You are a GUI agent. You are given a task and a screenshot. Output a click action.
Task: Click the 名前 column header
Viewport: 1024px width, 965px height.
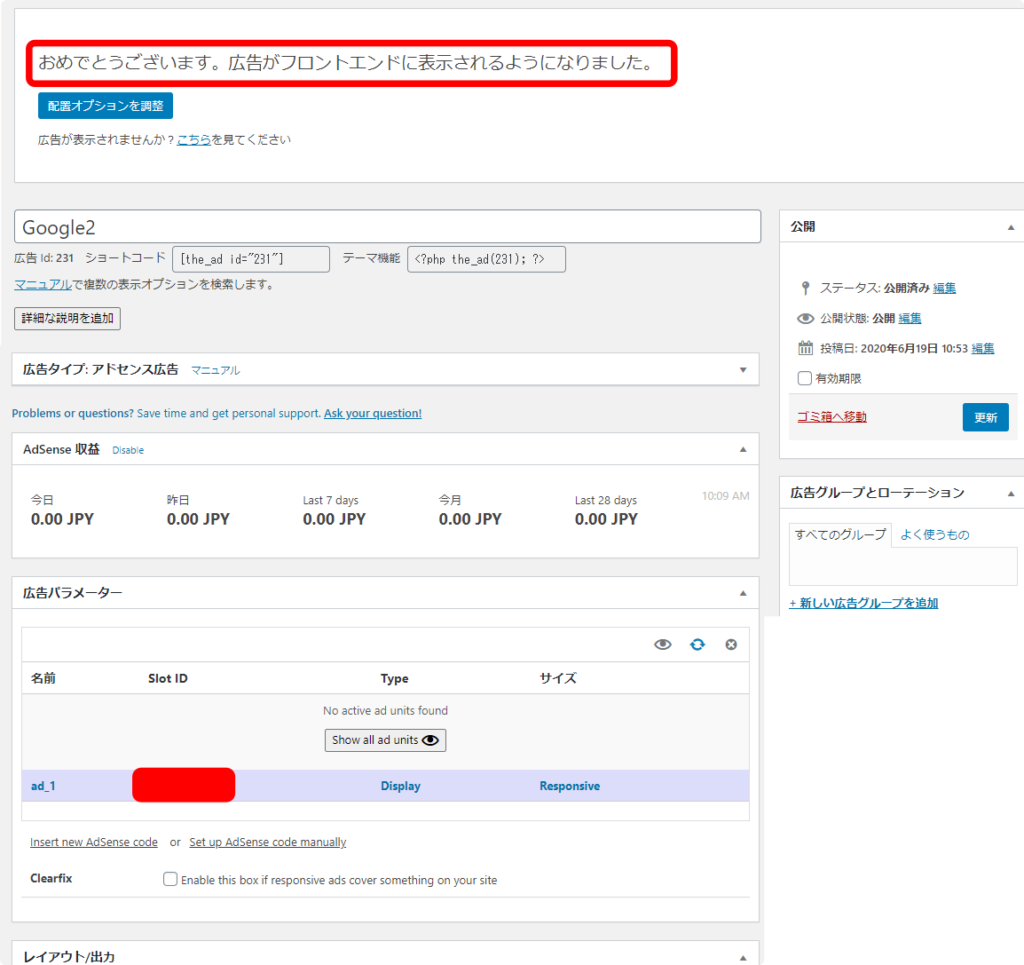[43, 678]
